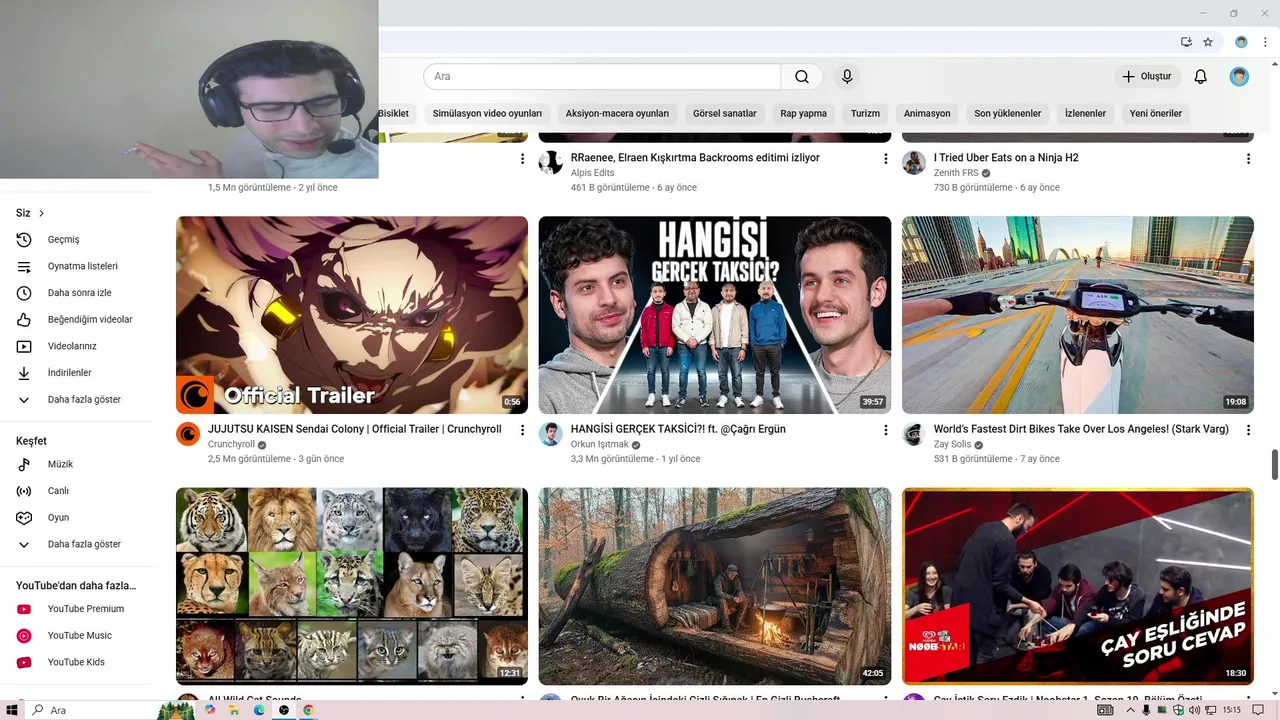Open Oyun gaming icon under Keşfet
This screenshot has width=1280, height=720.
click(24, 518)
